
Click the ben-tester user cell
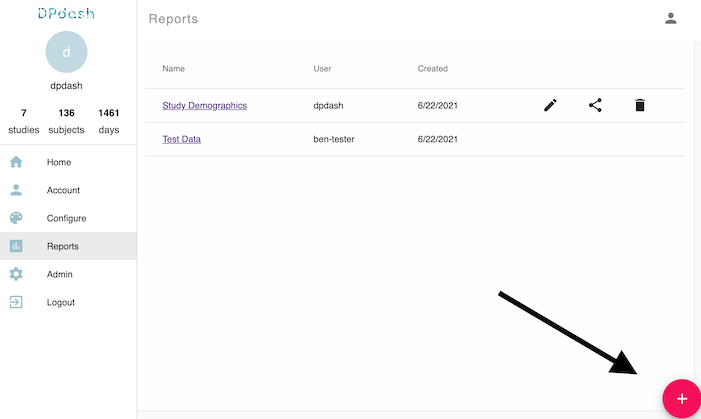click(334, 139)
